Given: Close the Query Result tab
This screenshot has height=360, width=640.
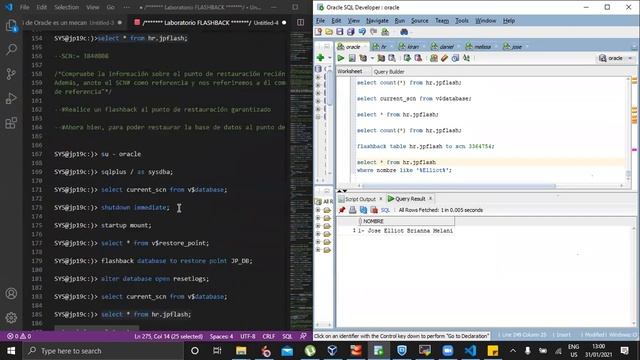Looking at the screenshot, I should click(430, 198).
